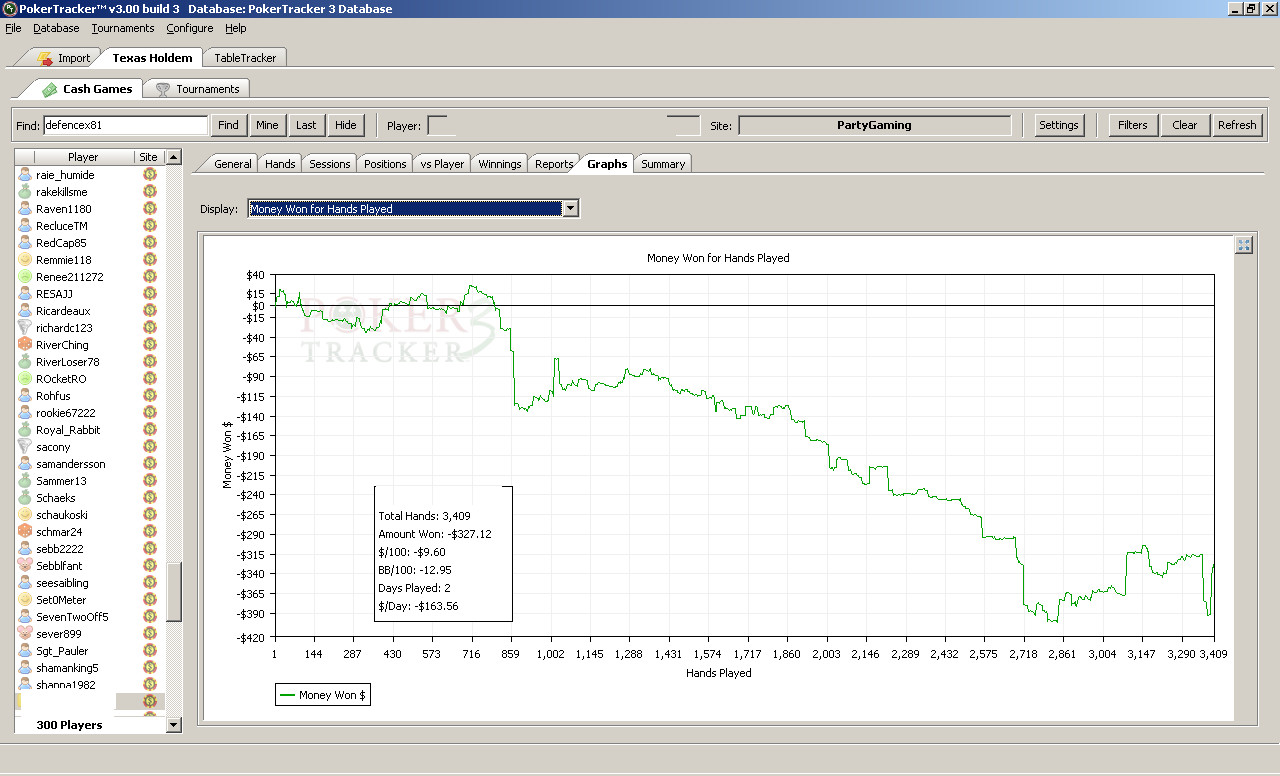1280x776 pixels.
Task: Click the Find player input field
Action: (125, 125)
